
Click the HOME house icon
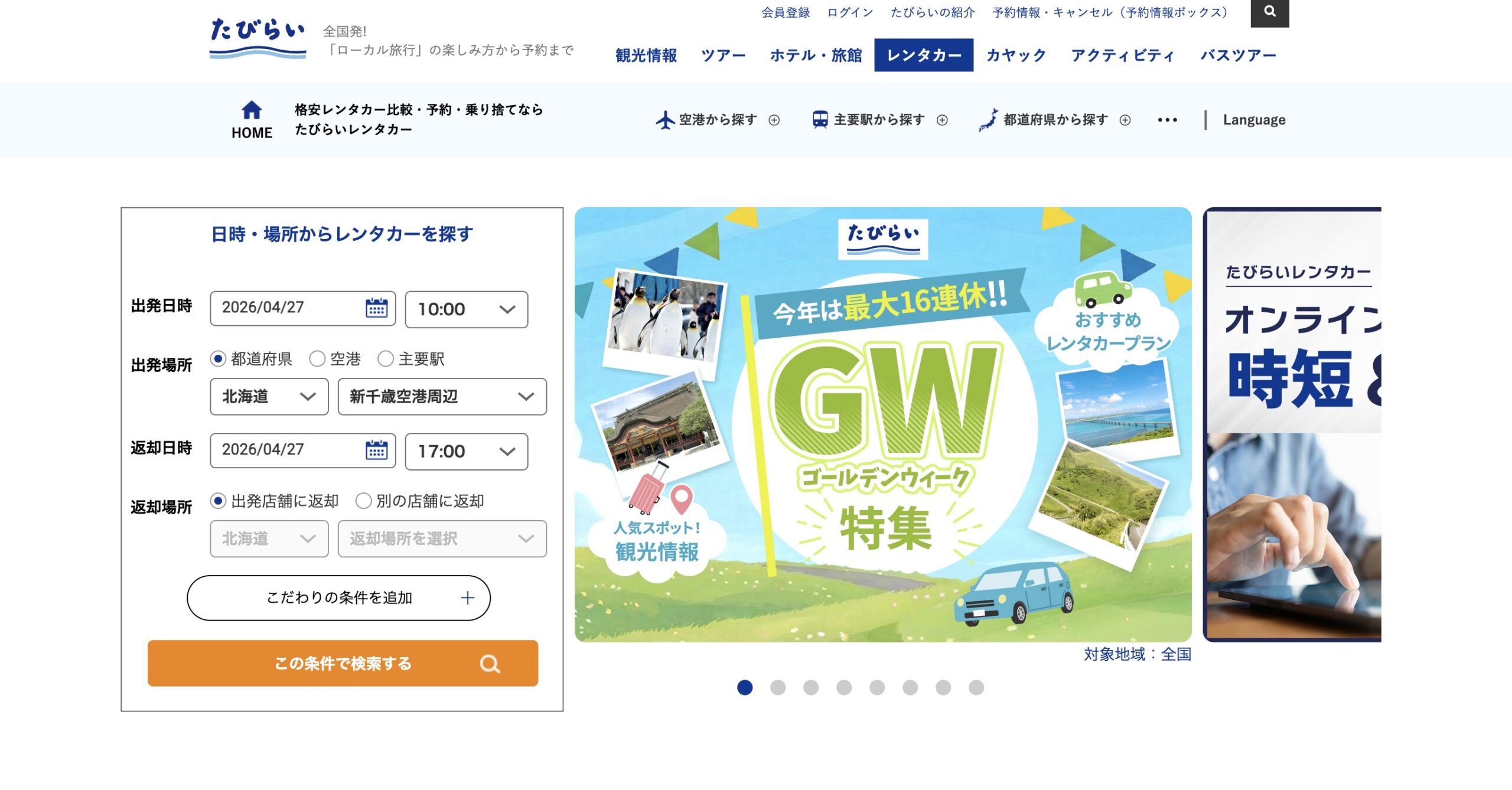pyautogui.click(x=252, y=110)
